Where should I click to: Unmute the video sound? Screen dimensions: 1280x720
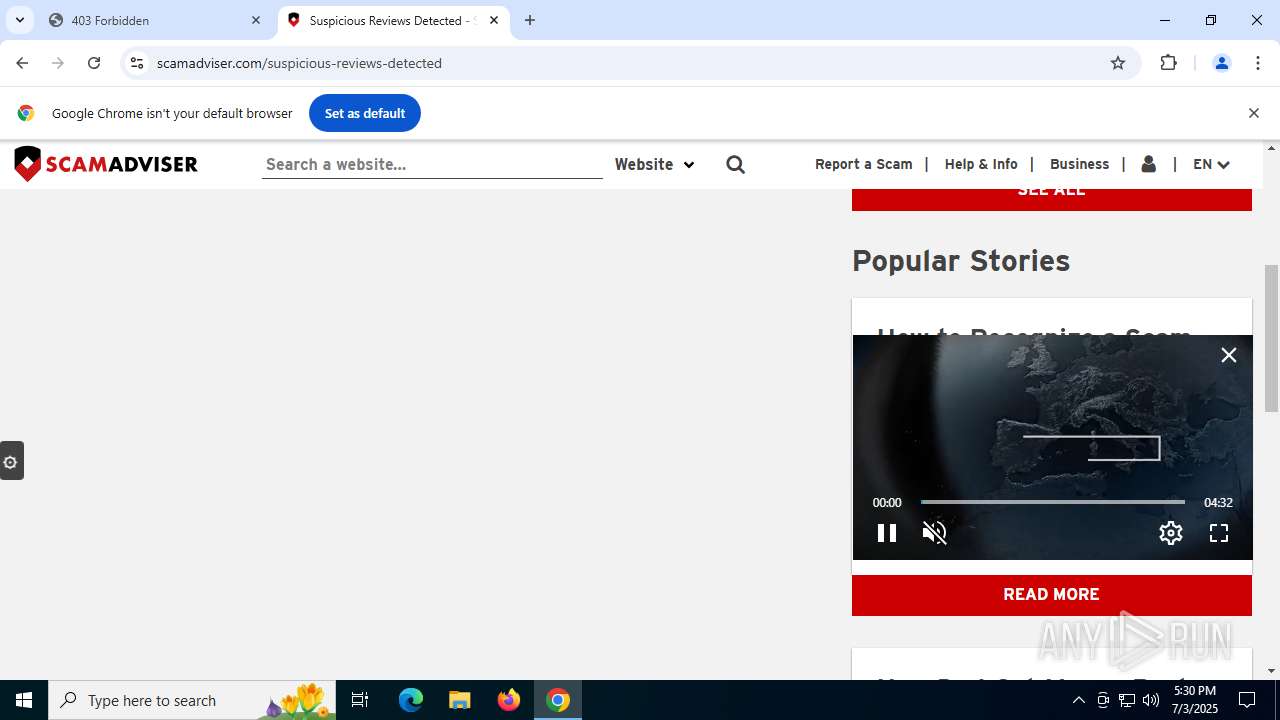(x=934, y=533)
